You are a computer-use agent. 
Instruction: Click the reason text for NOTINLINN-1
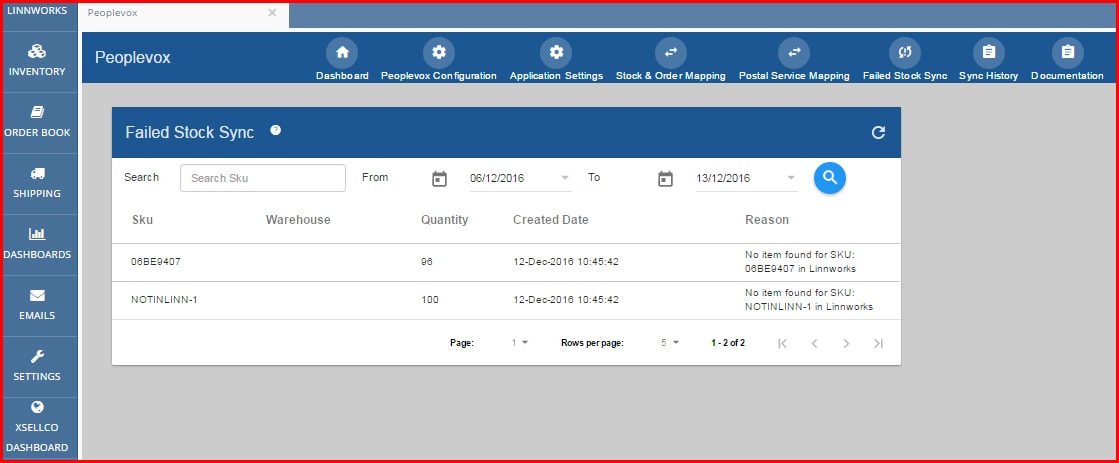(x=809, y=300)
